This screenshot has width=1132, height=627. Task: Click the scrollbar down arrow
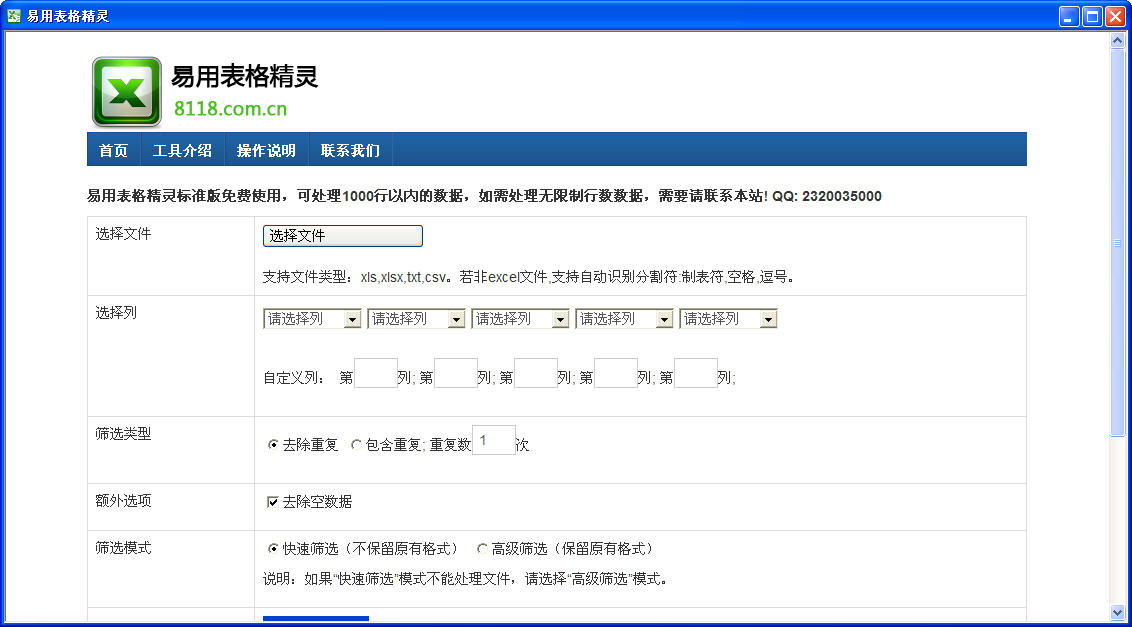coord(1118,611)
